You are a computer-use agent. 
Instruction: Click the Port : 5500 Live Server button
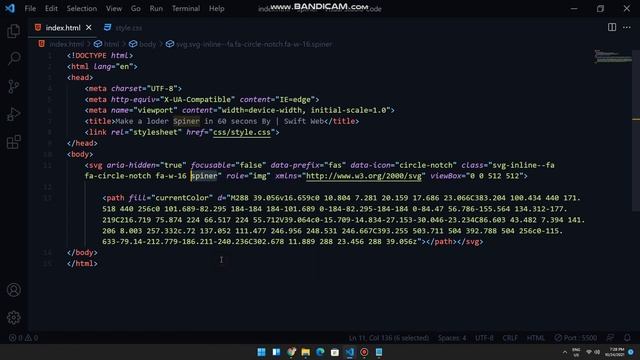pos(576,338)
